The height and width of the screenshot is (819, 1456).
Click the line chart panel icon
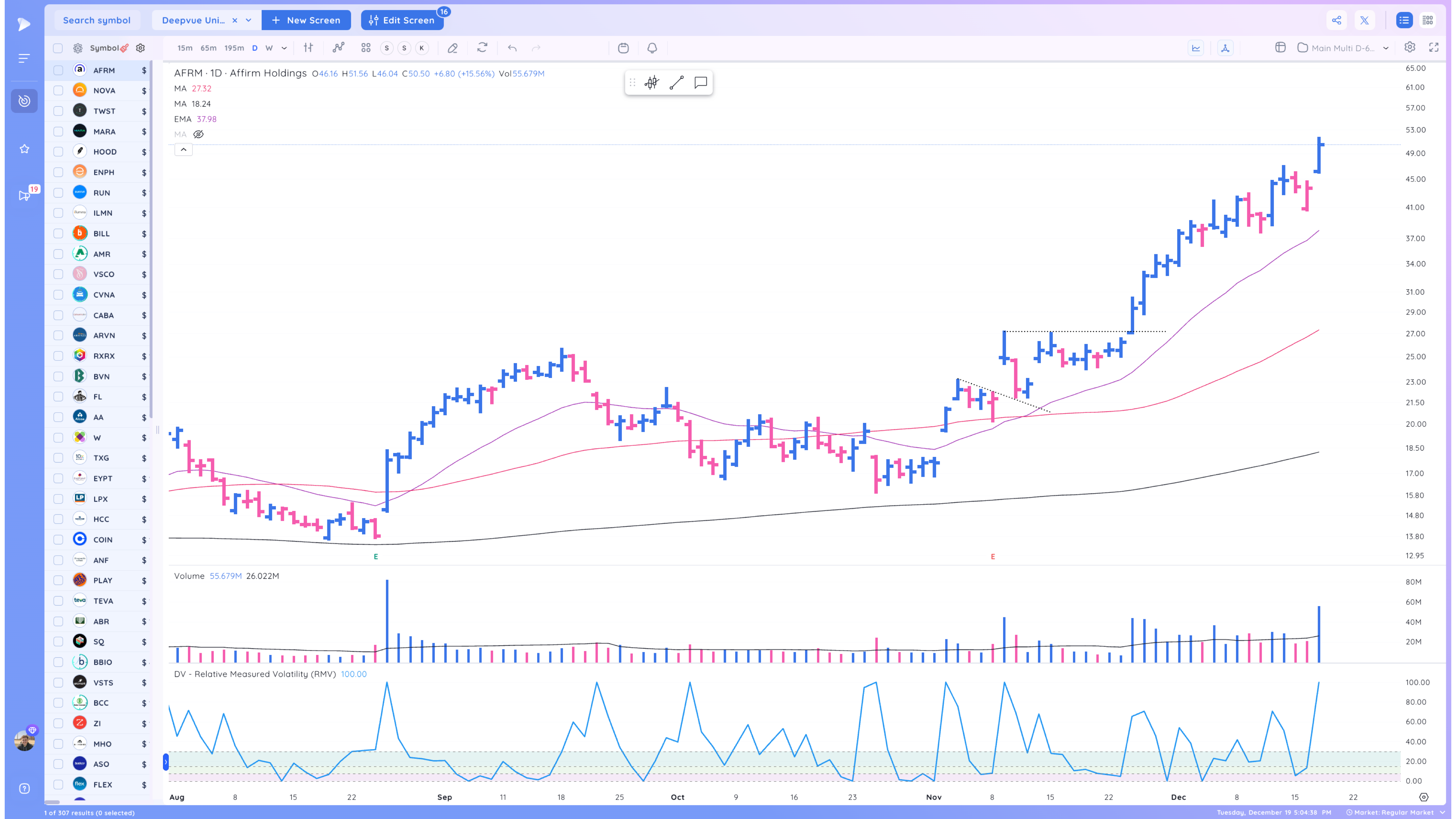1196,48
